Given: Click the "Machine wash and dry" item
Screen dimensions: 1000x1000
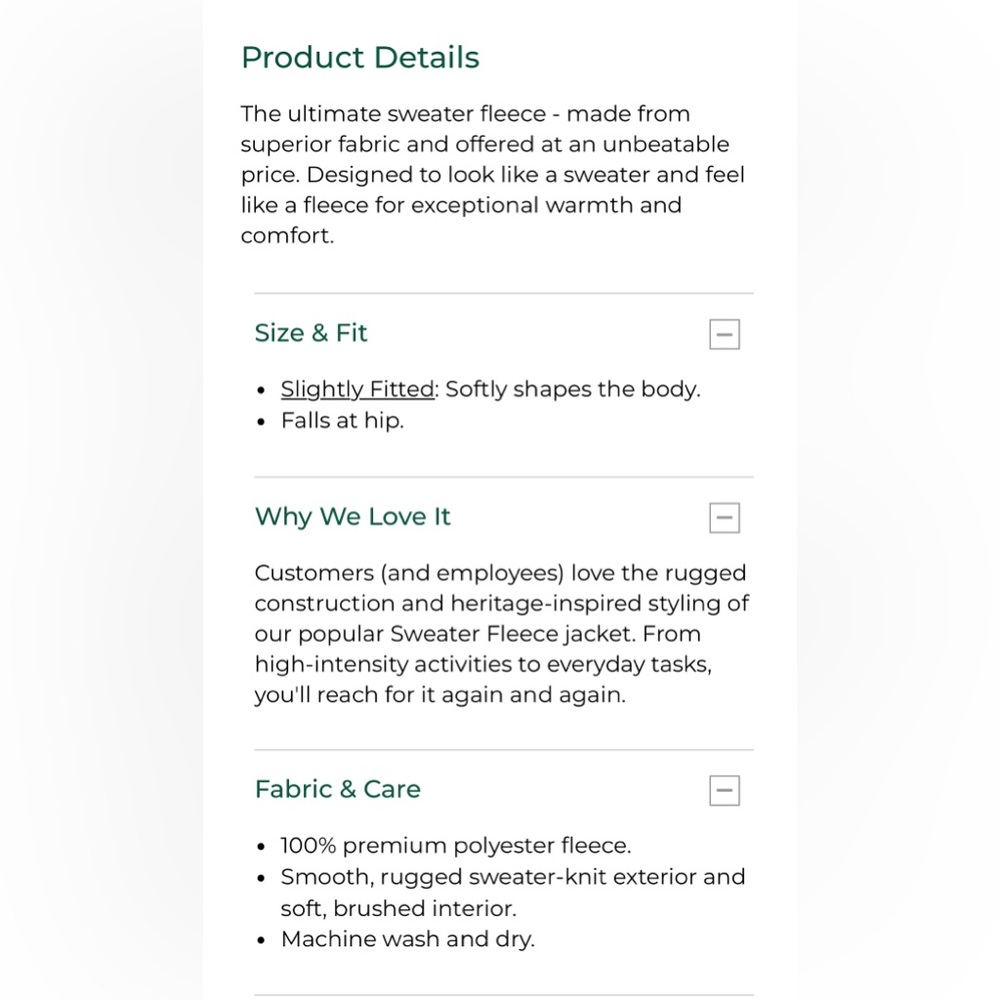Looking at the screenshot, I should (407, 939).
